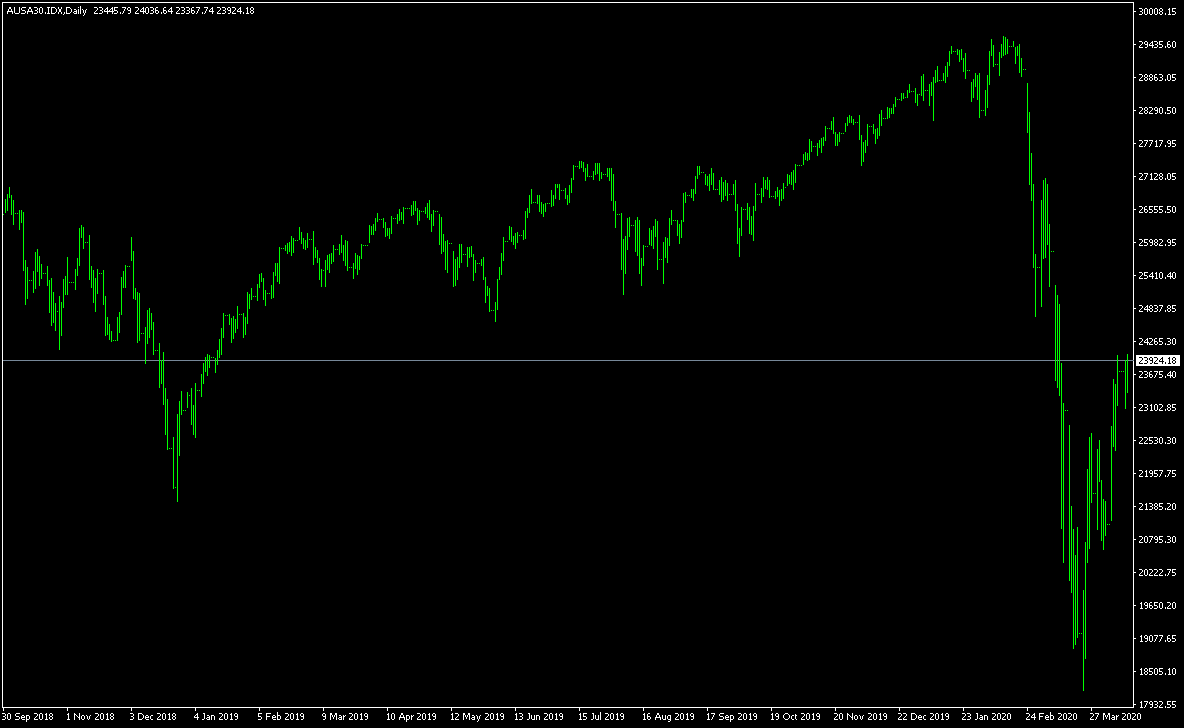Screen dimensions: 1184x728
Task: Click the current price label 23924.18
Action: [x=1158, y=361]
